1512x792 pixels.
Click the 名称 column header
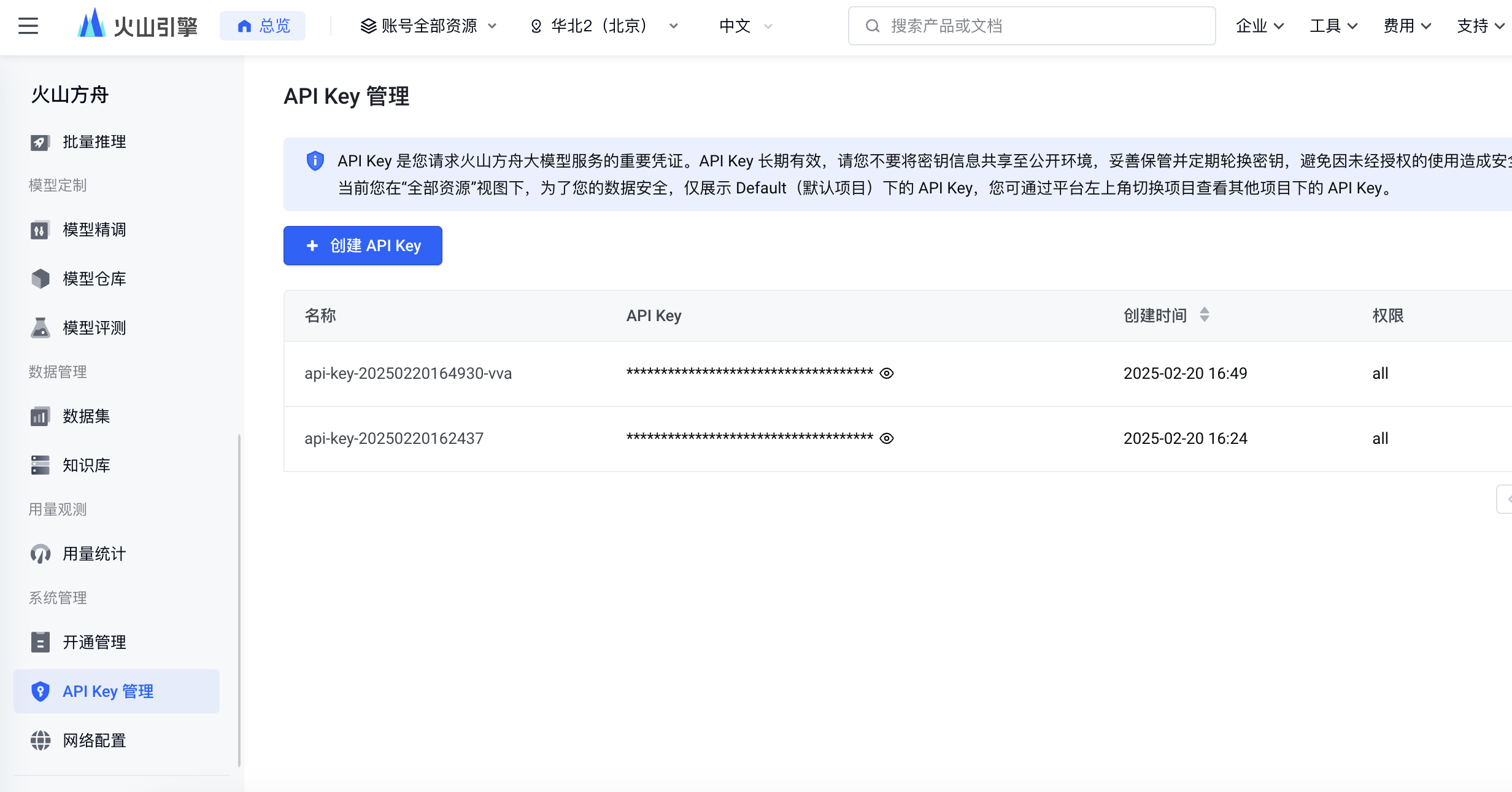(x=320, y=316)
